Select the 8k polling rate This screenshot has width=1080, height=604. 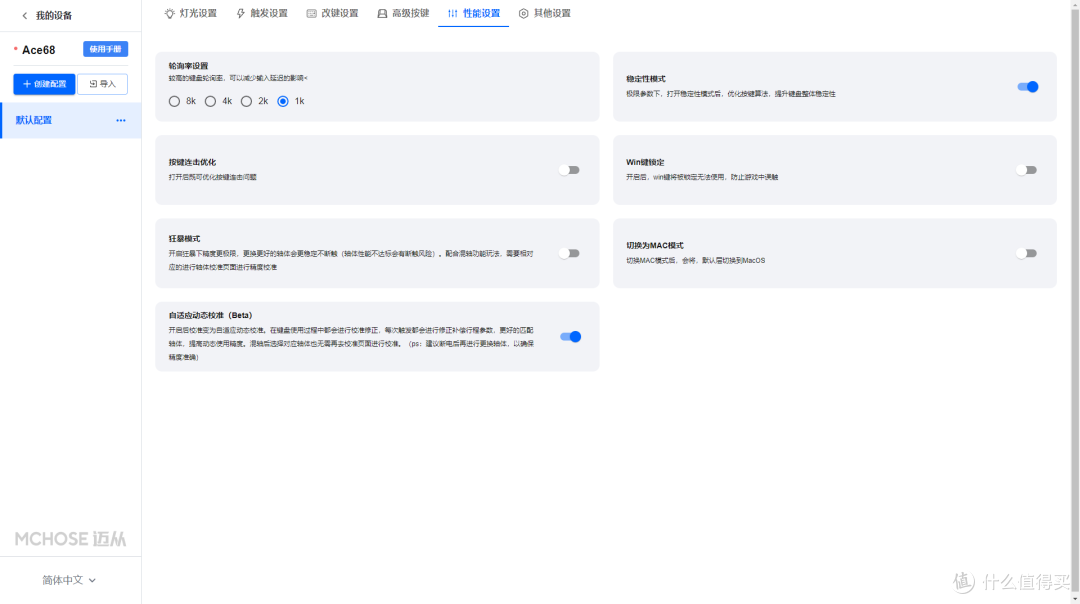pos(174,101)
